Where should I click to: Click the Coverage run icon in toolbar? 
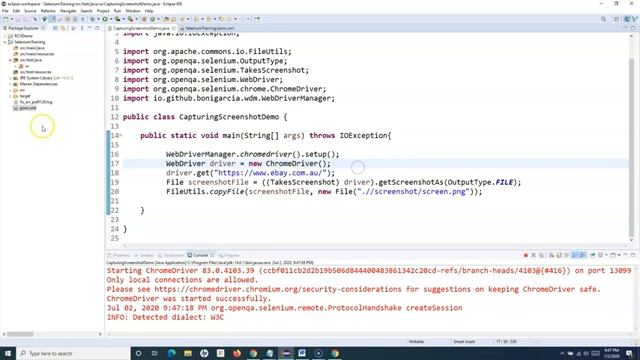coord(118,19)
